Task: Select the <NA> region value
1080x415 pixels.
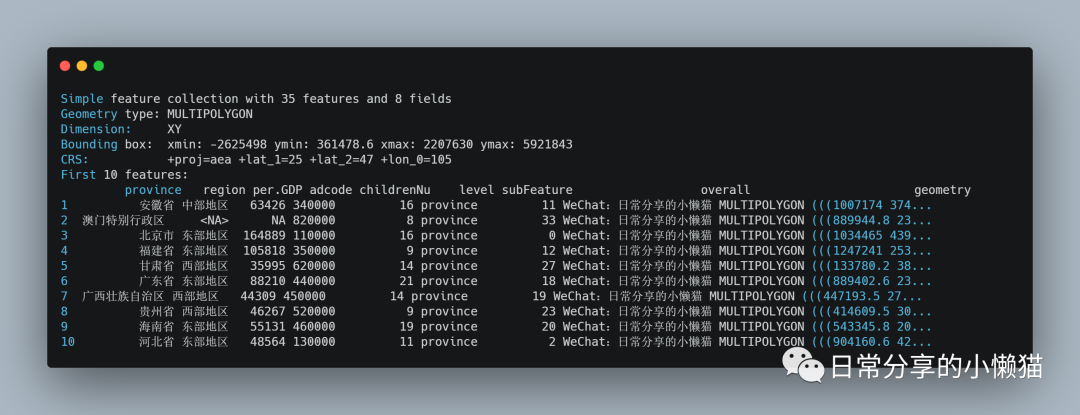Action: click(x=214, y=220)
